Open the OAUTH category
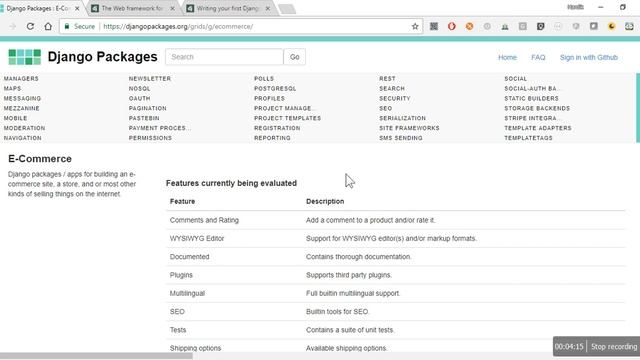 (140, 99)
